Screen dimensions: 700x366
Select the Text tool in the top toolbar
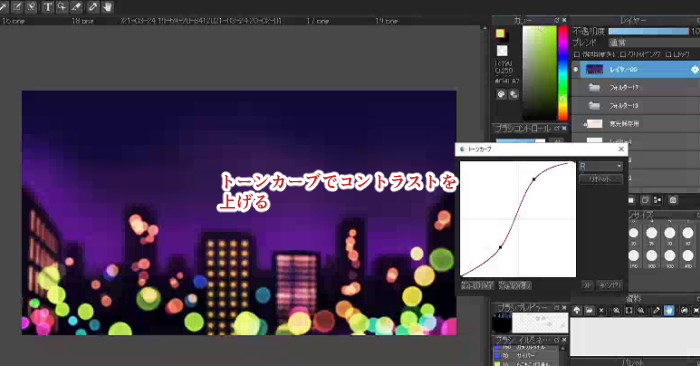pyautogui.click(x=47, y=7)
